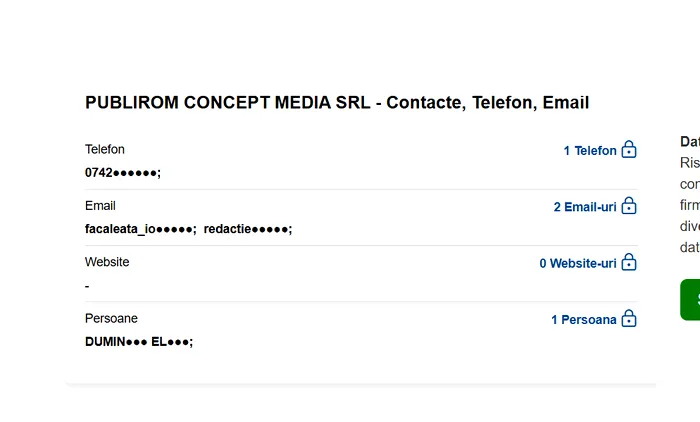
Task: Click the lock icon beside 1 Telefon
Action: click(x=629, y=150)
